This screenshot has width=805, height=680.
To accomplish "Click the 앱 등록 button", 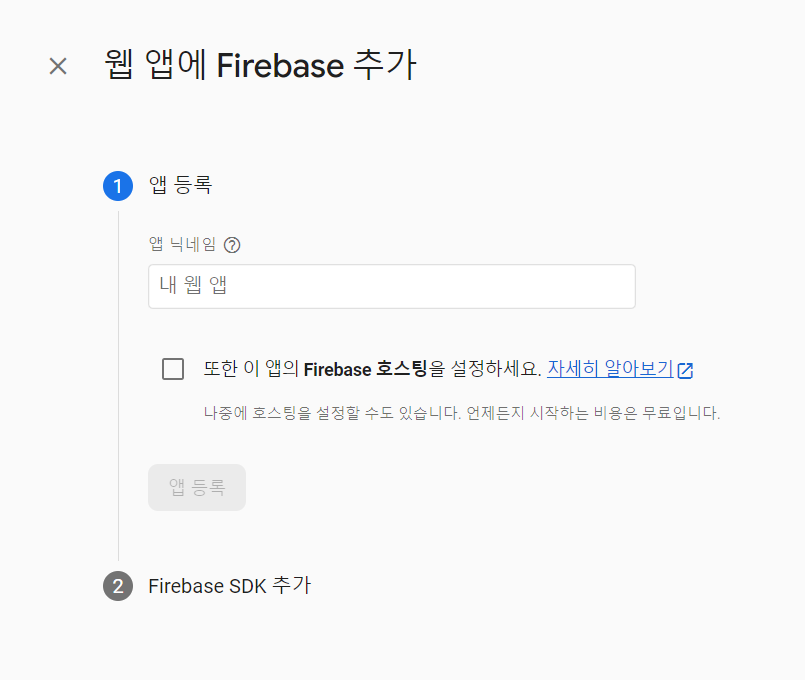I will pos(197,488).
